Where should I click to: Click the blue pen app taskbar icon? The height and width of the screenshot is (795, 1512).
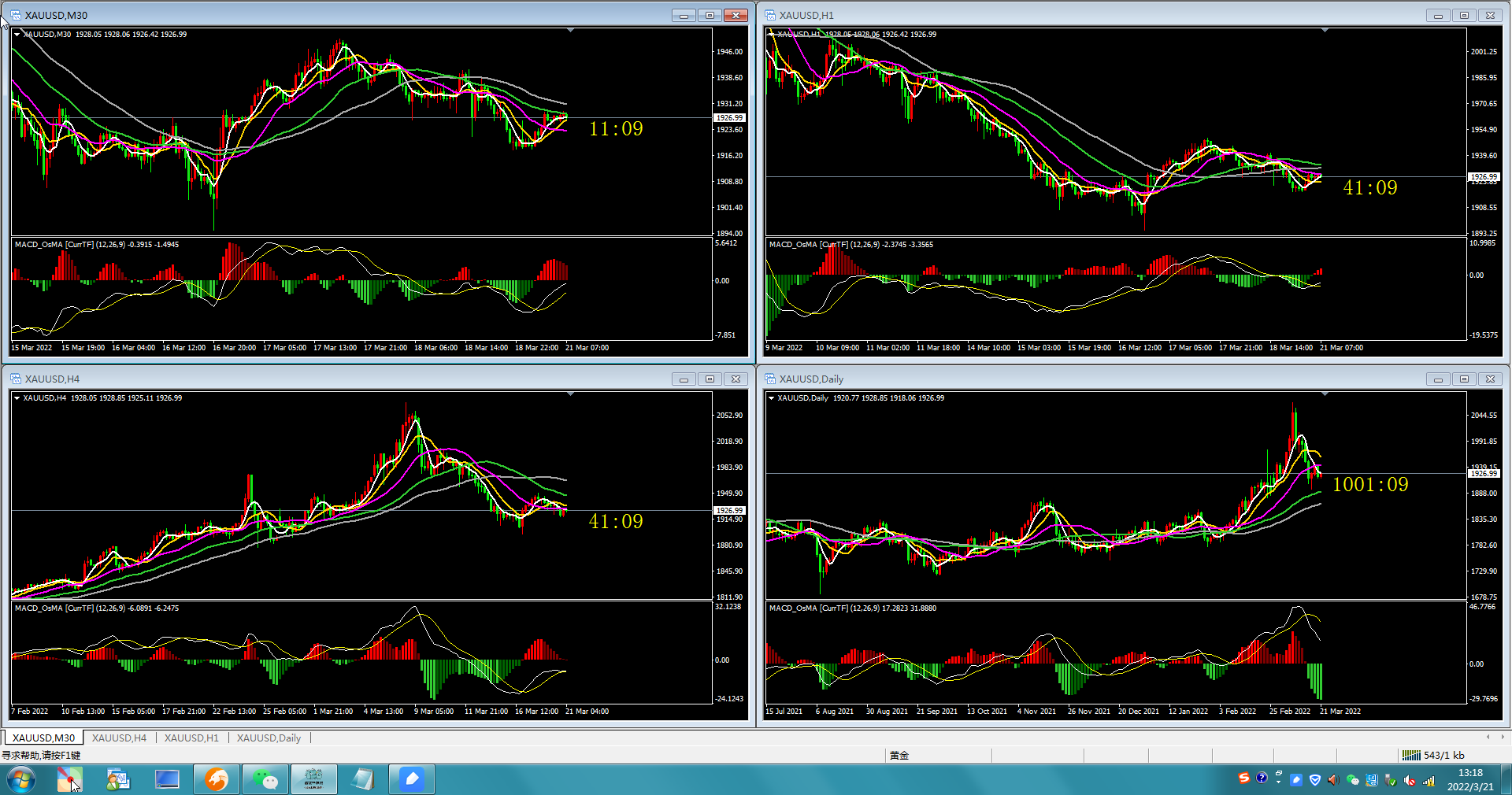[412, 780]
